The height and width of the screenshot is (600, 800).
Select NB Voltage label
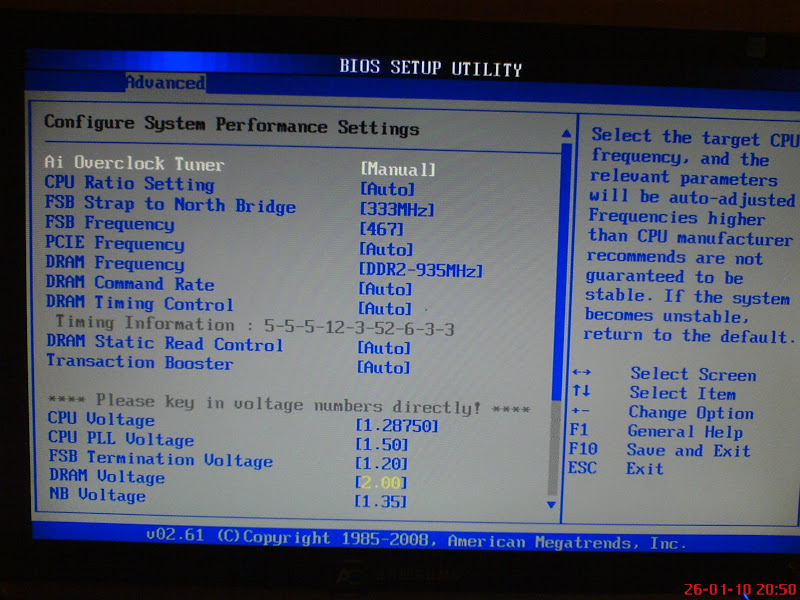(x=97, y=494)
